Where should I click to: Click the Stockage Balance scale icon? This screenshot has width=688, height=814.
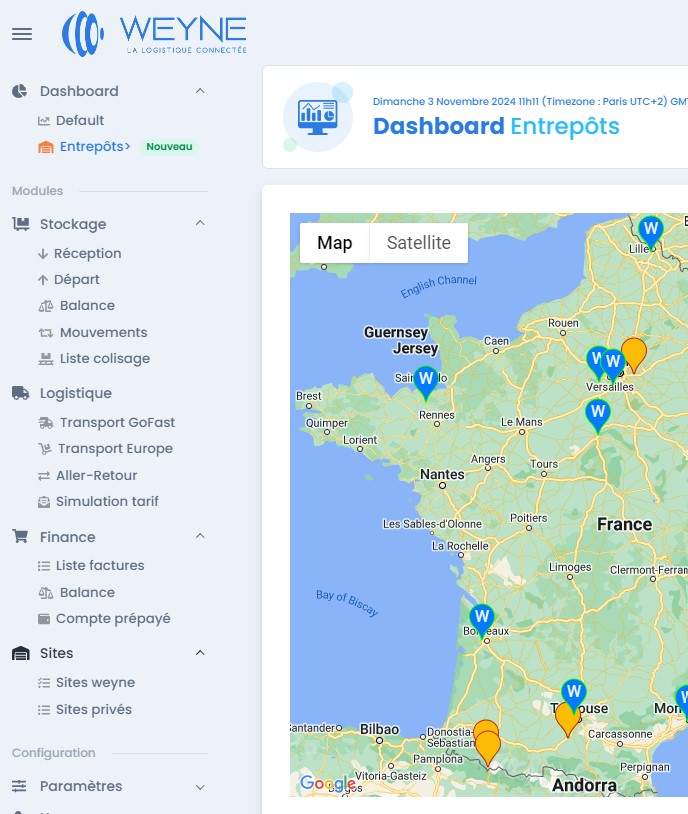46,306
